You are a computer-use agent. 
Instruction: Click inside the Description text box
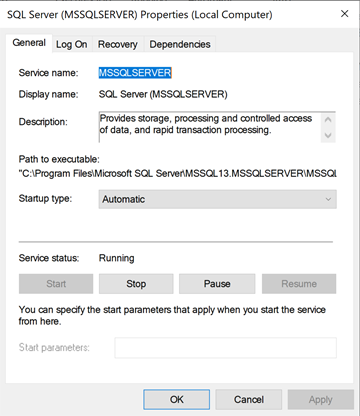[x=217, y=127]
